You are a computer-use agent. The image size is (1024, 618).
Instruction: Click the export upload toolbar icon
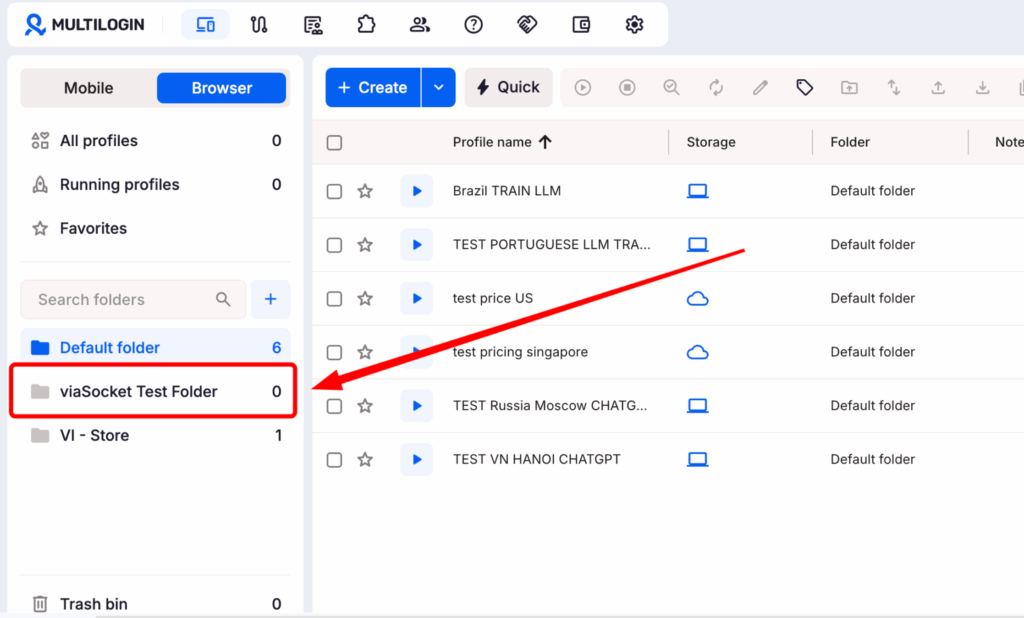938,88
